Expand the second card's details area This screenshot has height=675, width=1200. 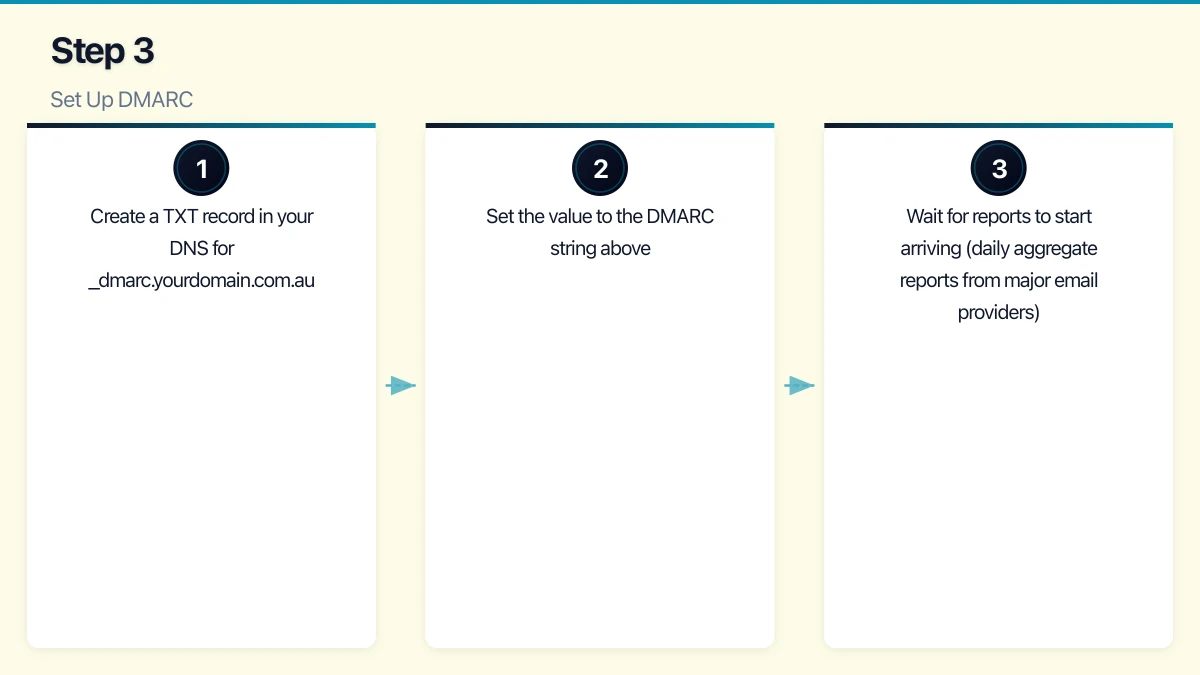[599, 450]
